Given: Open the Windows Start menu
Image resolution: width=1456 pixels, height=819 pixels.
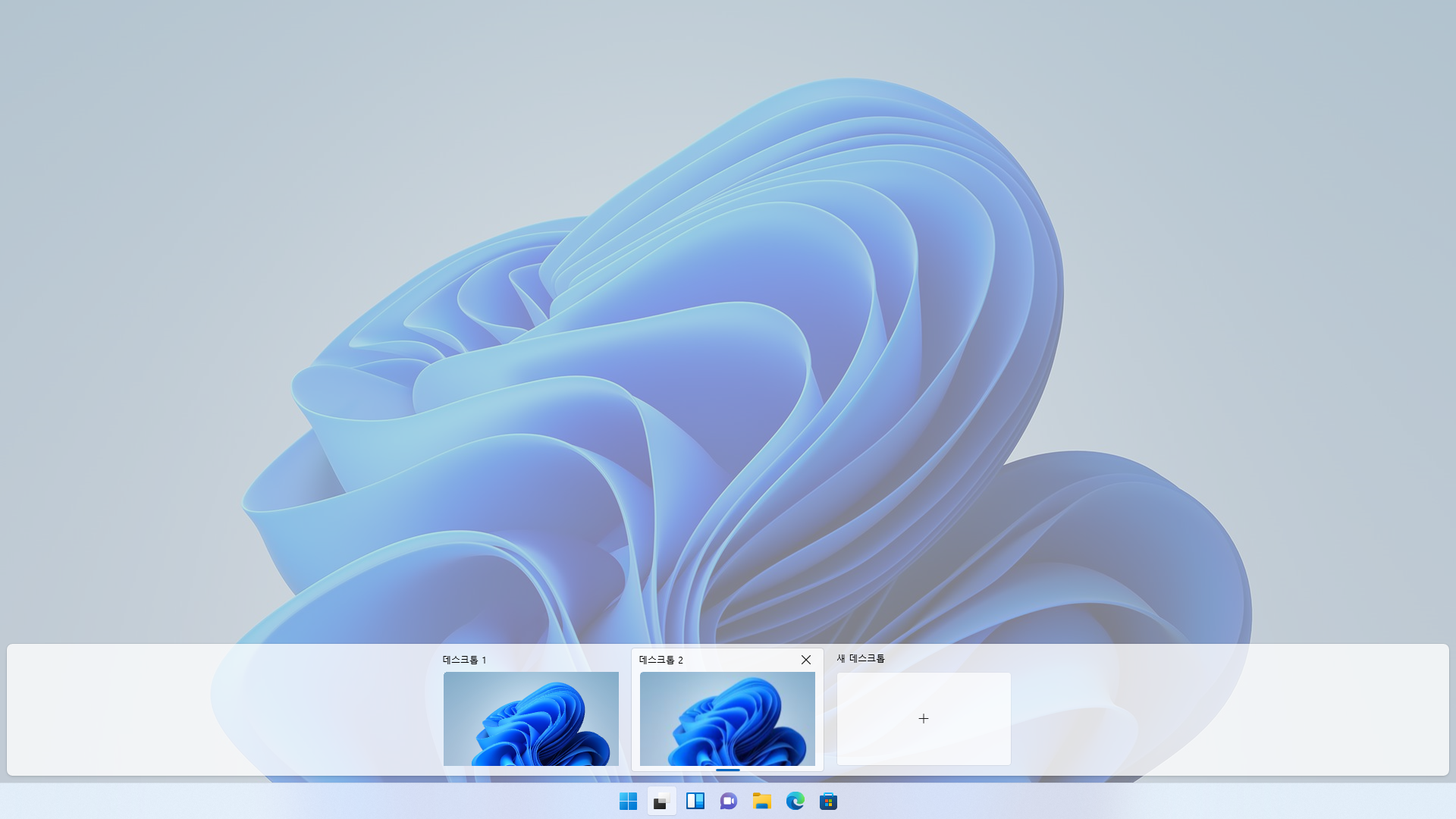Looking at the screenshot, I should [x=628, y=801].
